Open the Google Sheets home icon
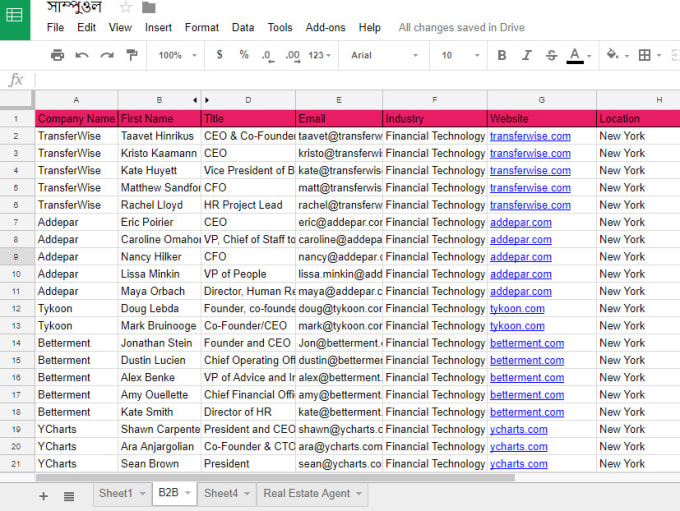 15,17
